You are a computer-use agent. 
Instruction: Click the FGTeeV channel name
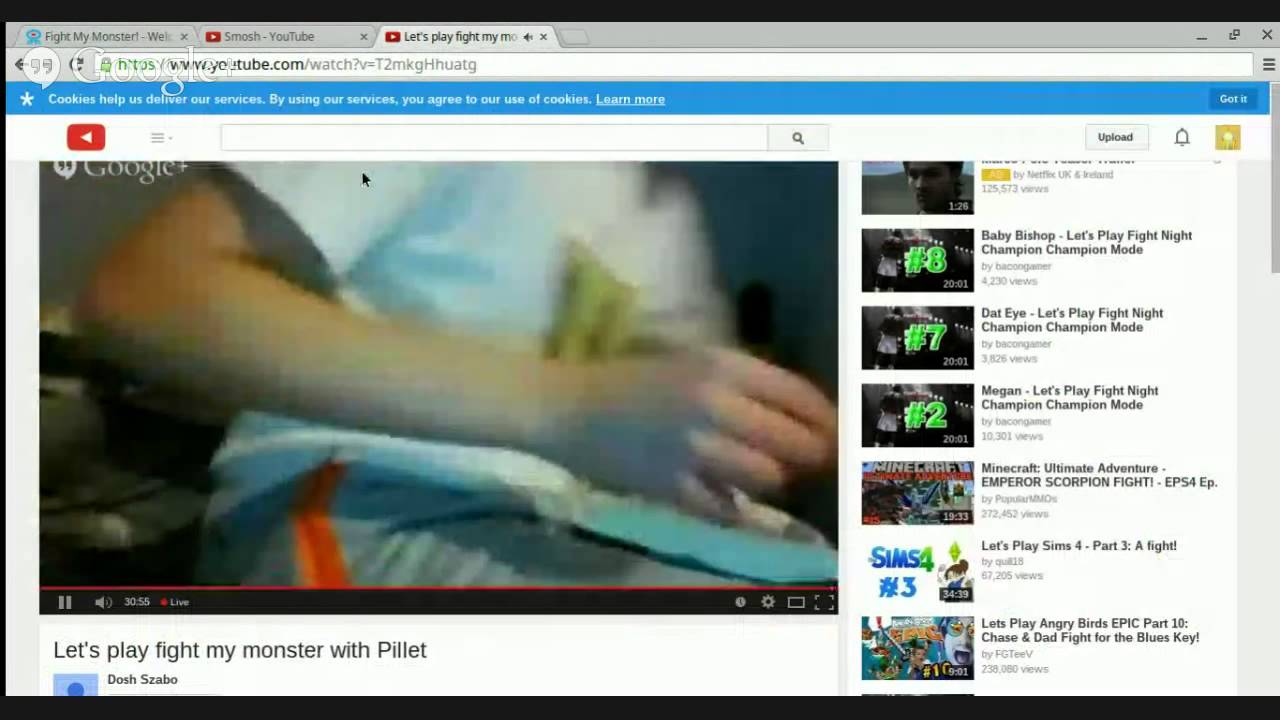(1014, 654)
